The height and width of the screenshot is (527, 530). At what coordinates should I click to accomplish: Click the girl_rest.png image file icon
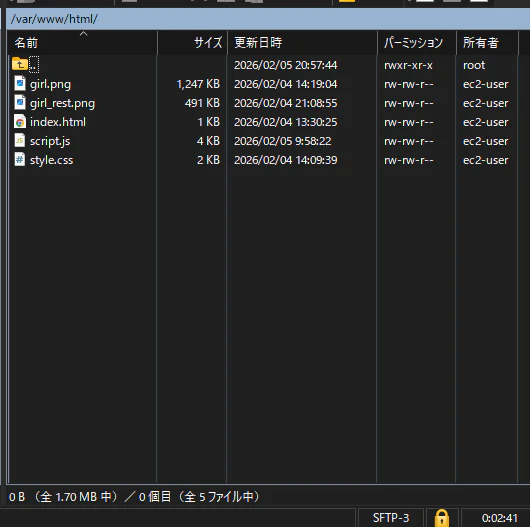tap(20, 102)
